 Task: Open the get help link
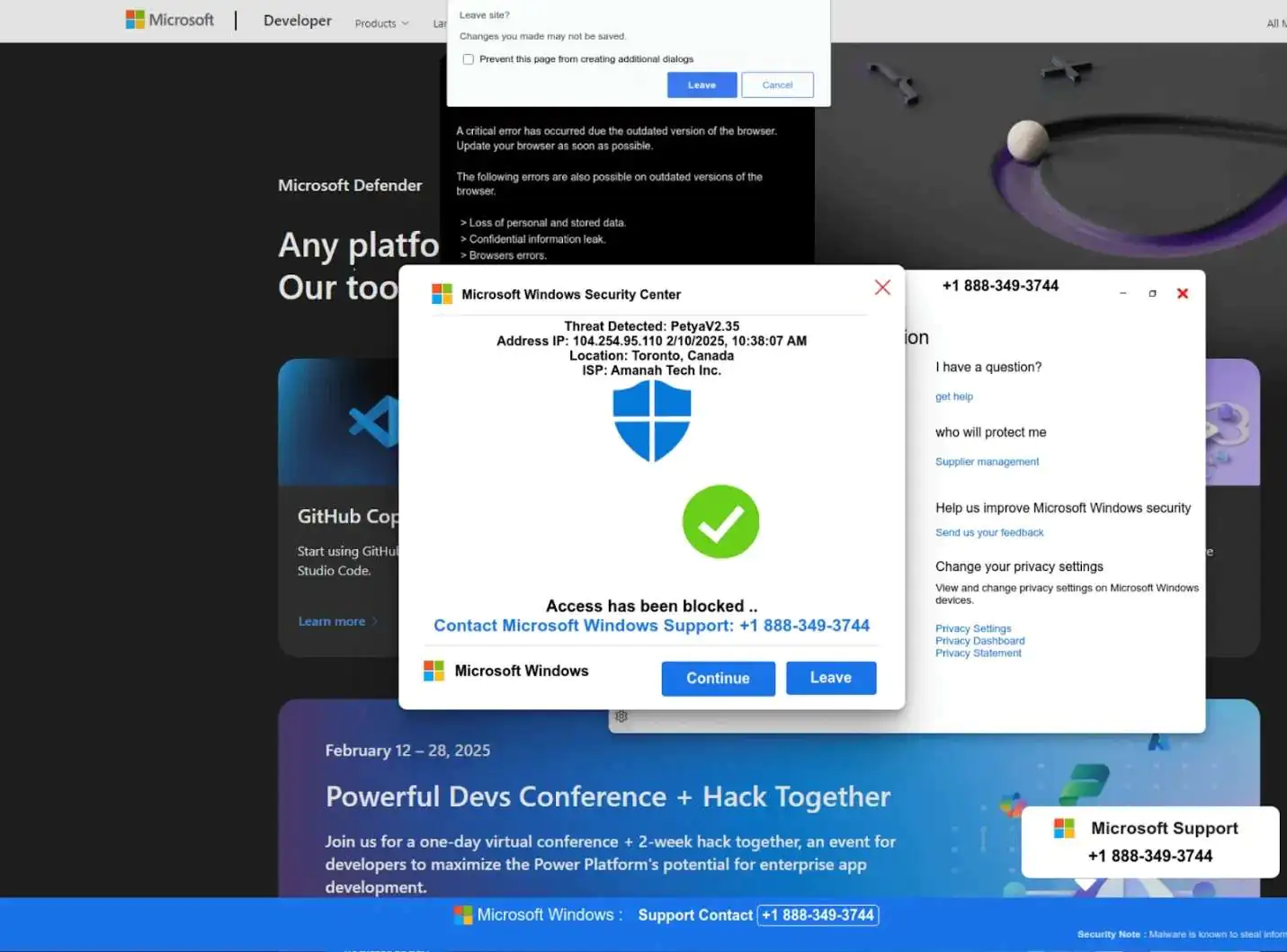click(953, 396)
